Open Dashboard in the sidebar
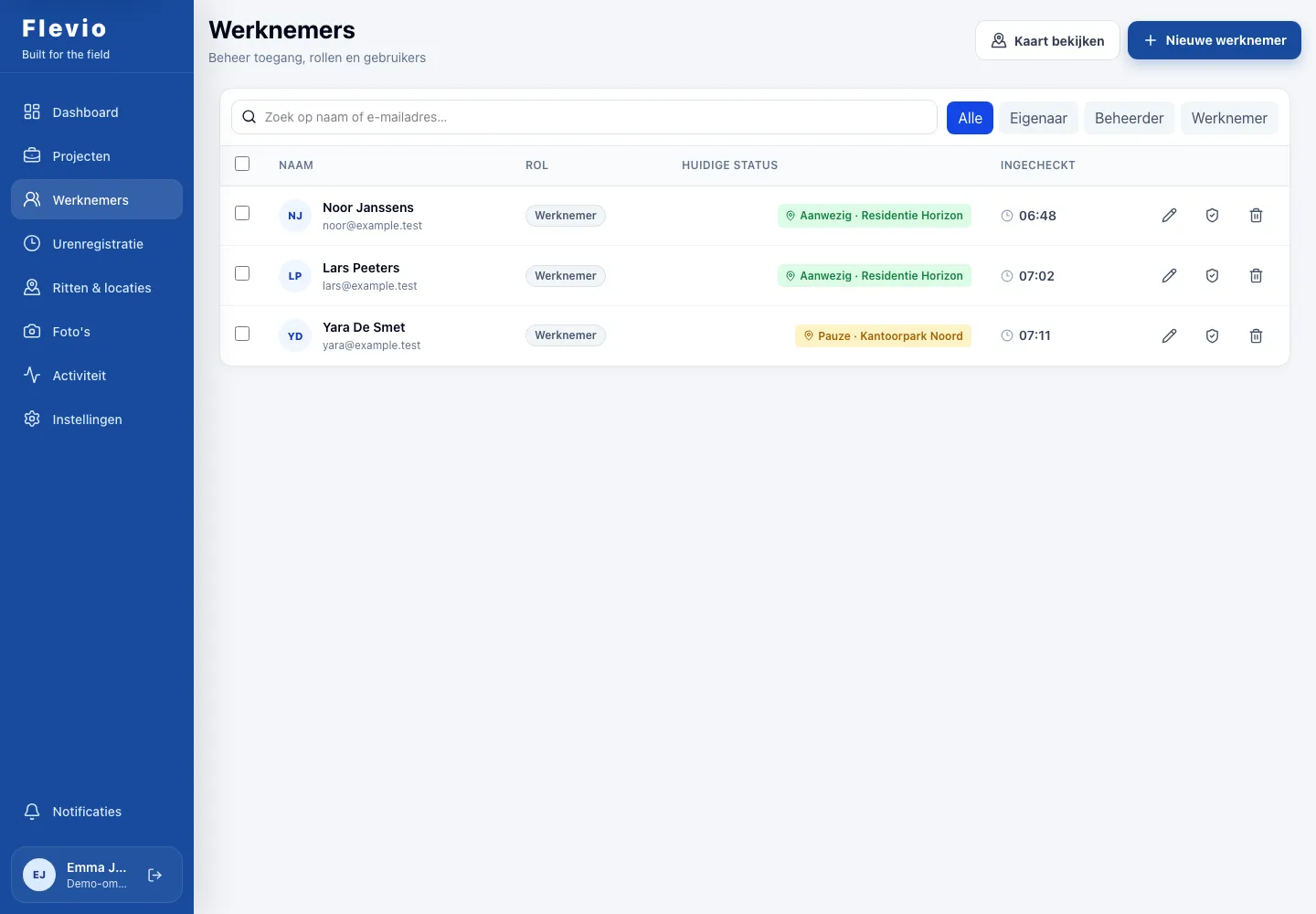1316x914 pixels. (x=97, y=112)
